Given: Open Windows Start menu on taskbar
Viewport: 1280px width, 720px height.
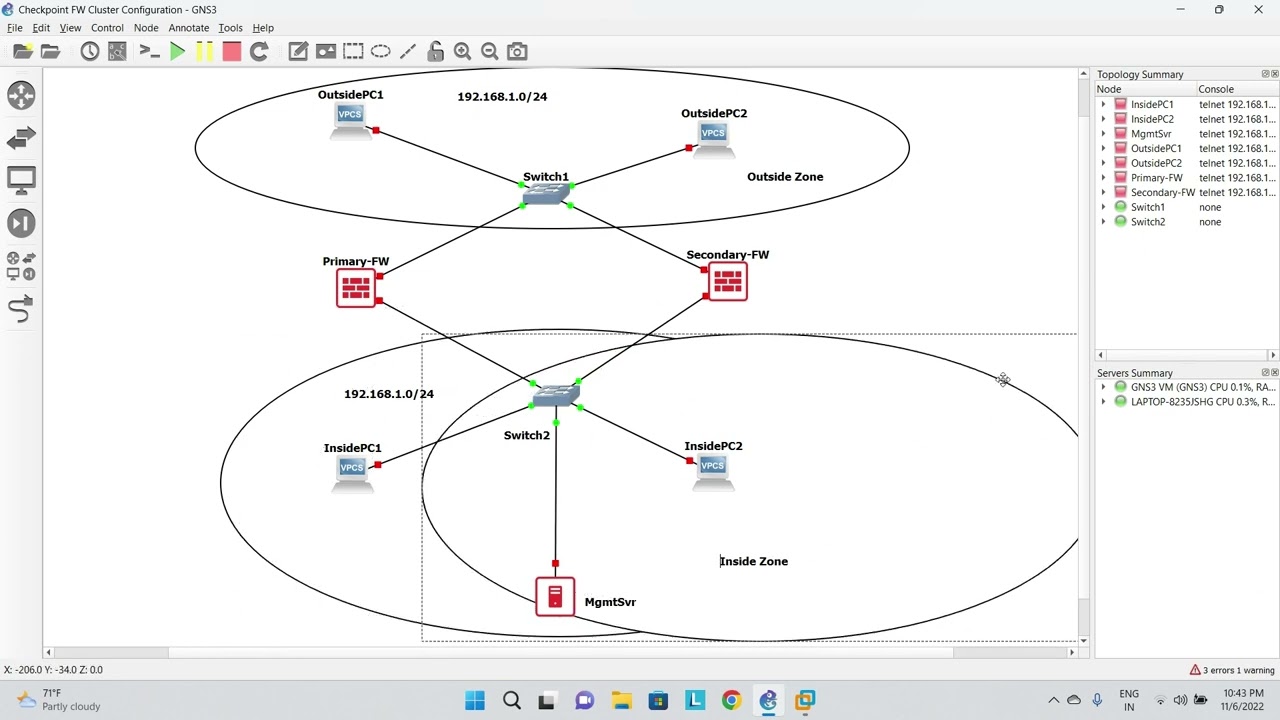Looking at the screenshot, I should 475,700.
